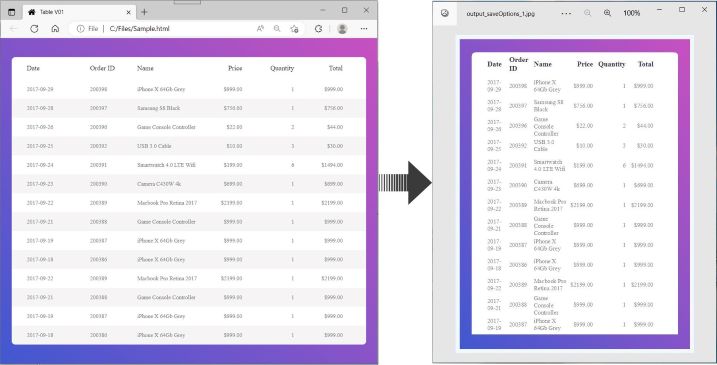
Task: Click $10.00 price in image viewer
Action: click(584, 145)
